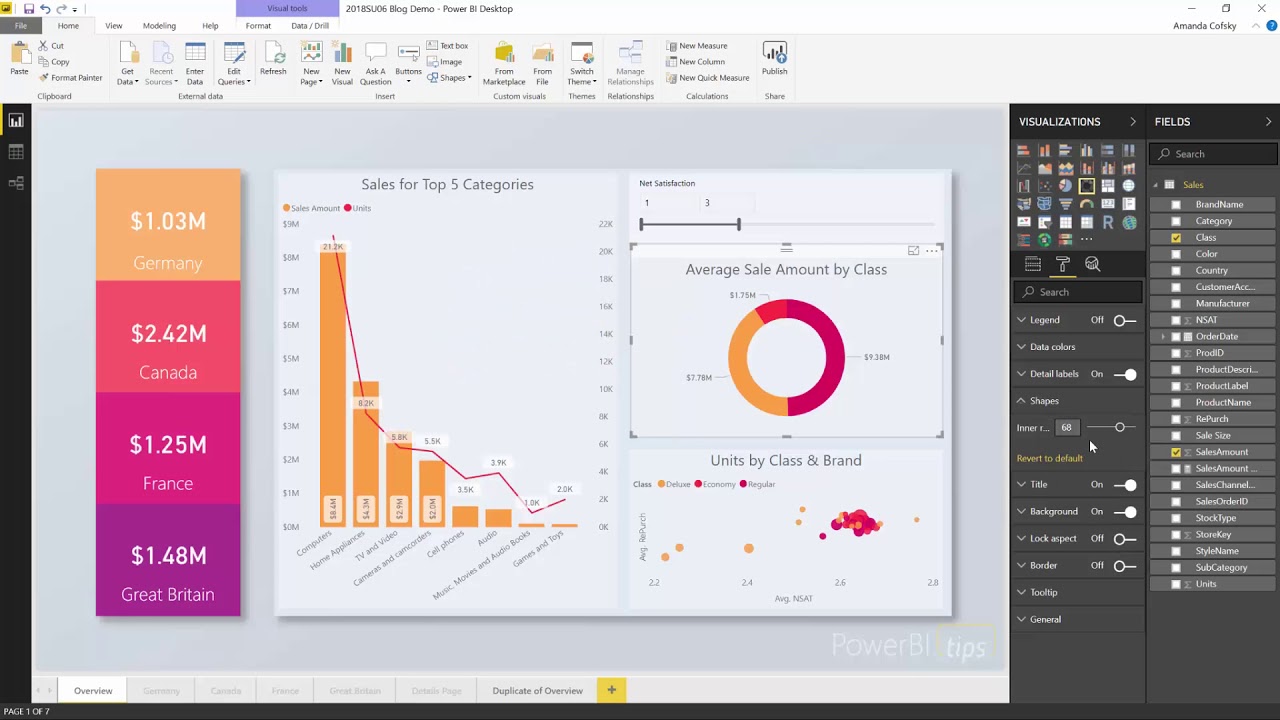Click the New Column button
Screen dimensions: 1280x720
[694, 62]
